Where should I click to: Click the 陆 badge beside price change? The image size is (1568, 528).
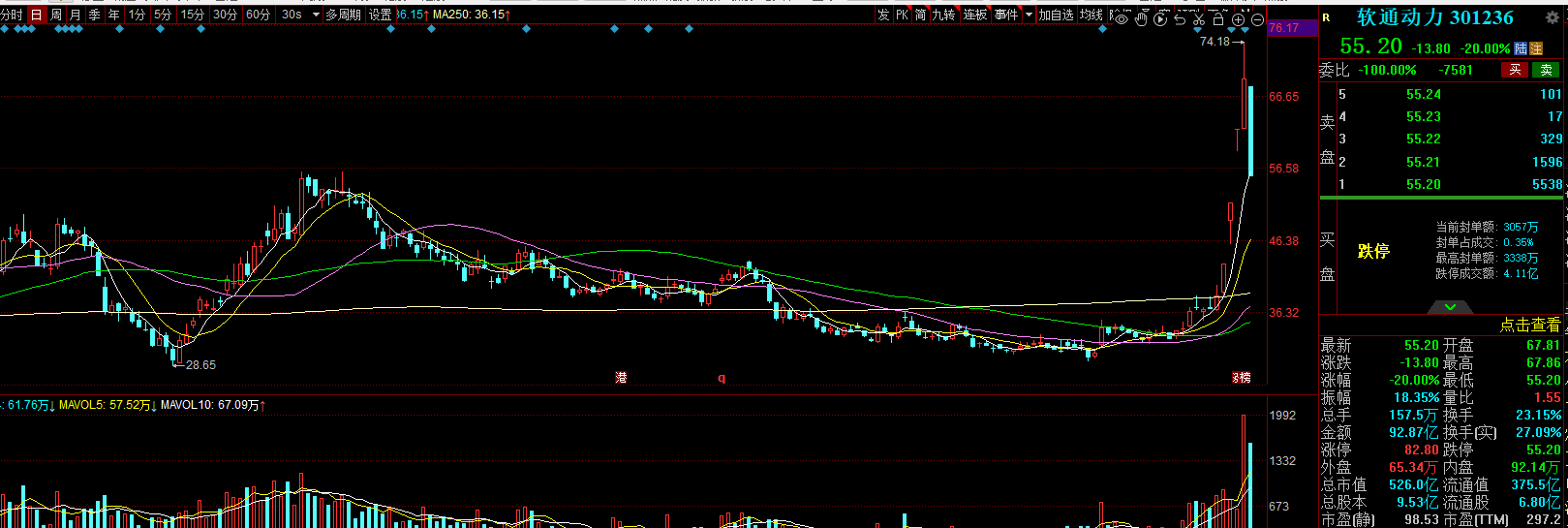point(1522,48)
